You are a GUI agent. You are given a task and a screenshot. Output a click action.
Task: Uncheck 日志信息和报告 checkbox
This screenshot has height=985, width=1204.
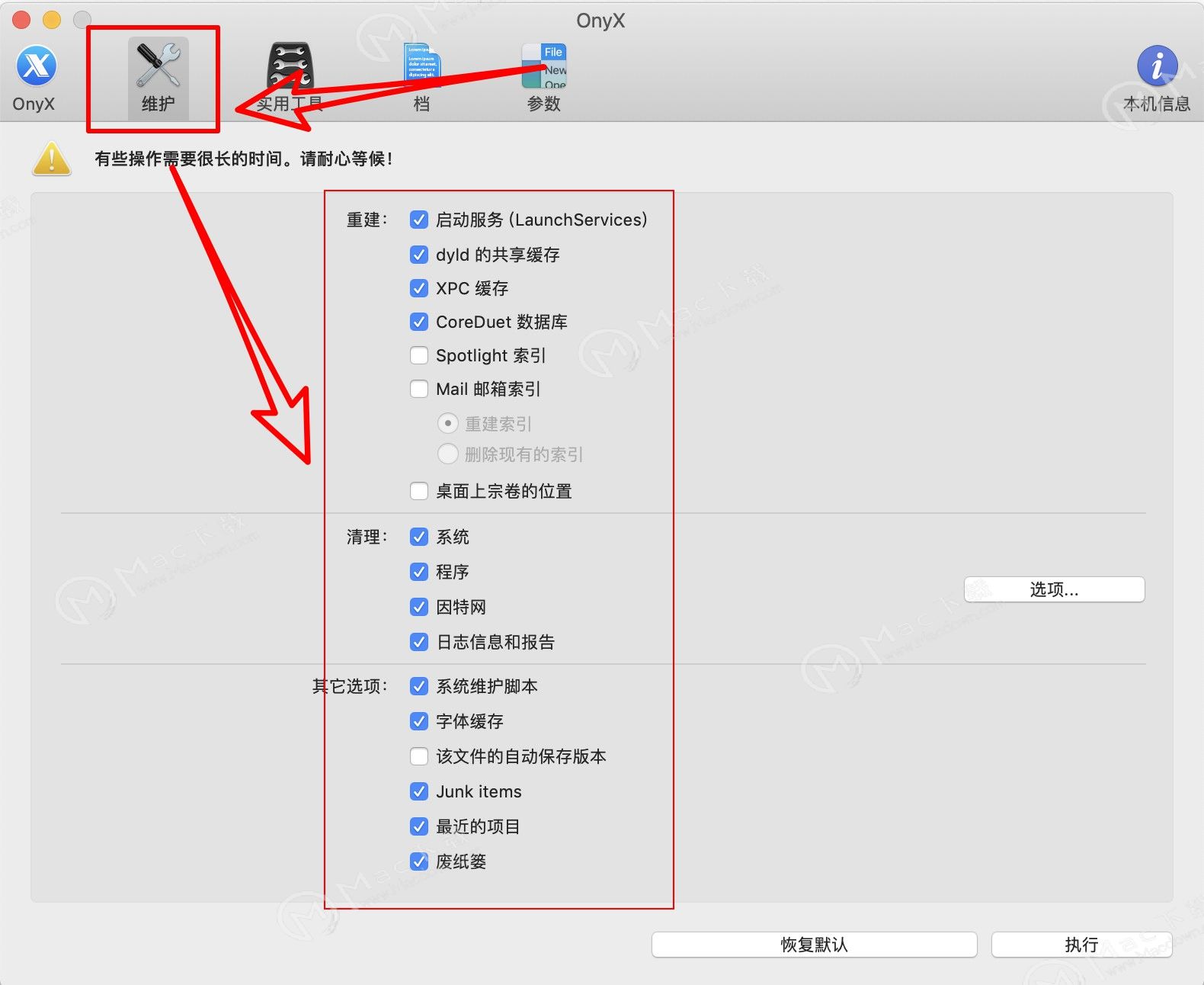point(419,642)
